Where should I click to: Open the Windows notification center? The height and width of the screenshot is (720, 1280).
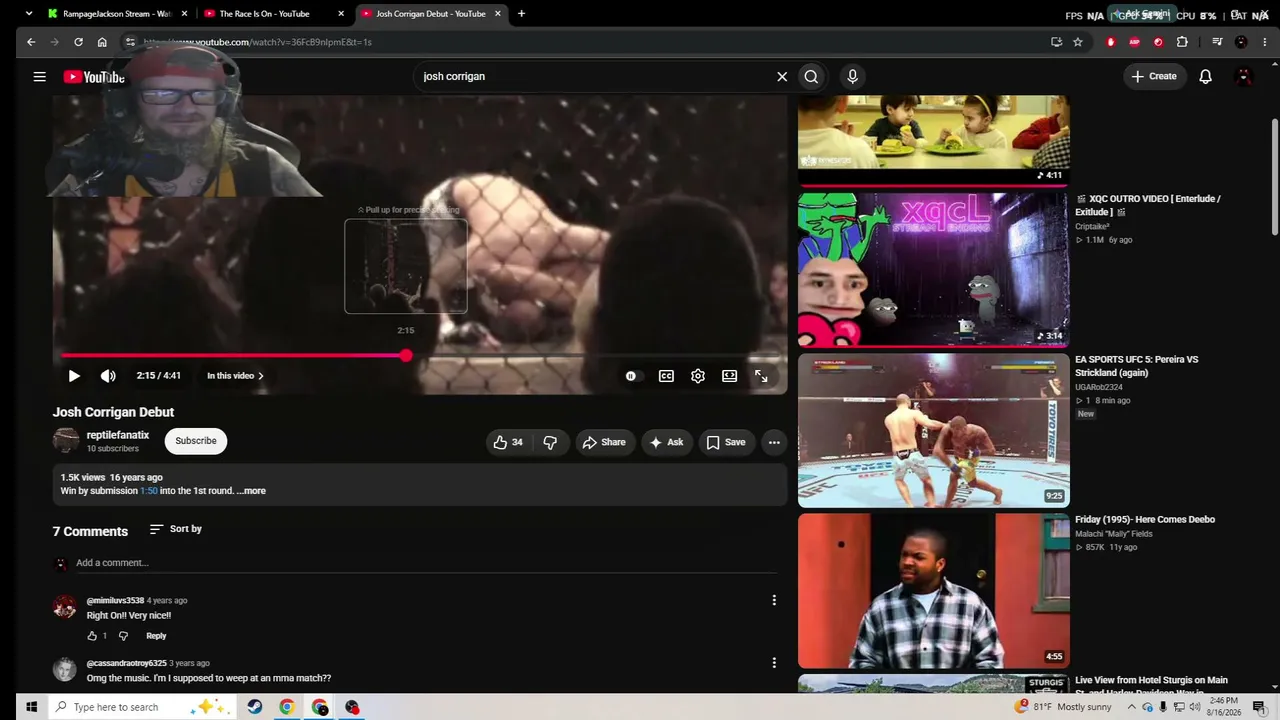click(1259, 707)
